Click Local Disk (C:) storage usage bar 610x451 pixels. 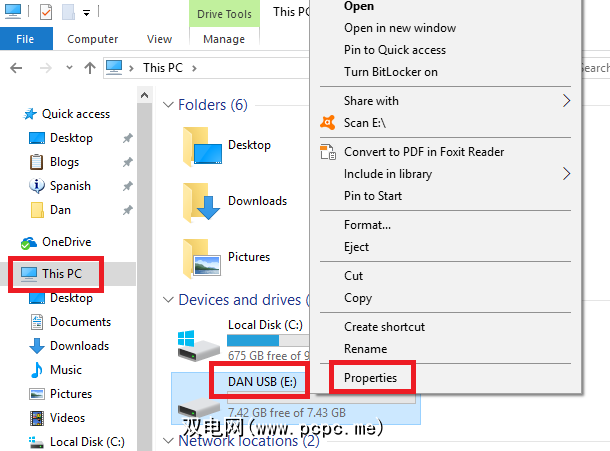click(268, 341)
